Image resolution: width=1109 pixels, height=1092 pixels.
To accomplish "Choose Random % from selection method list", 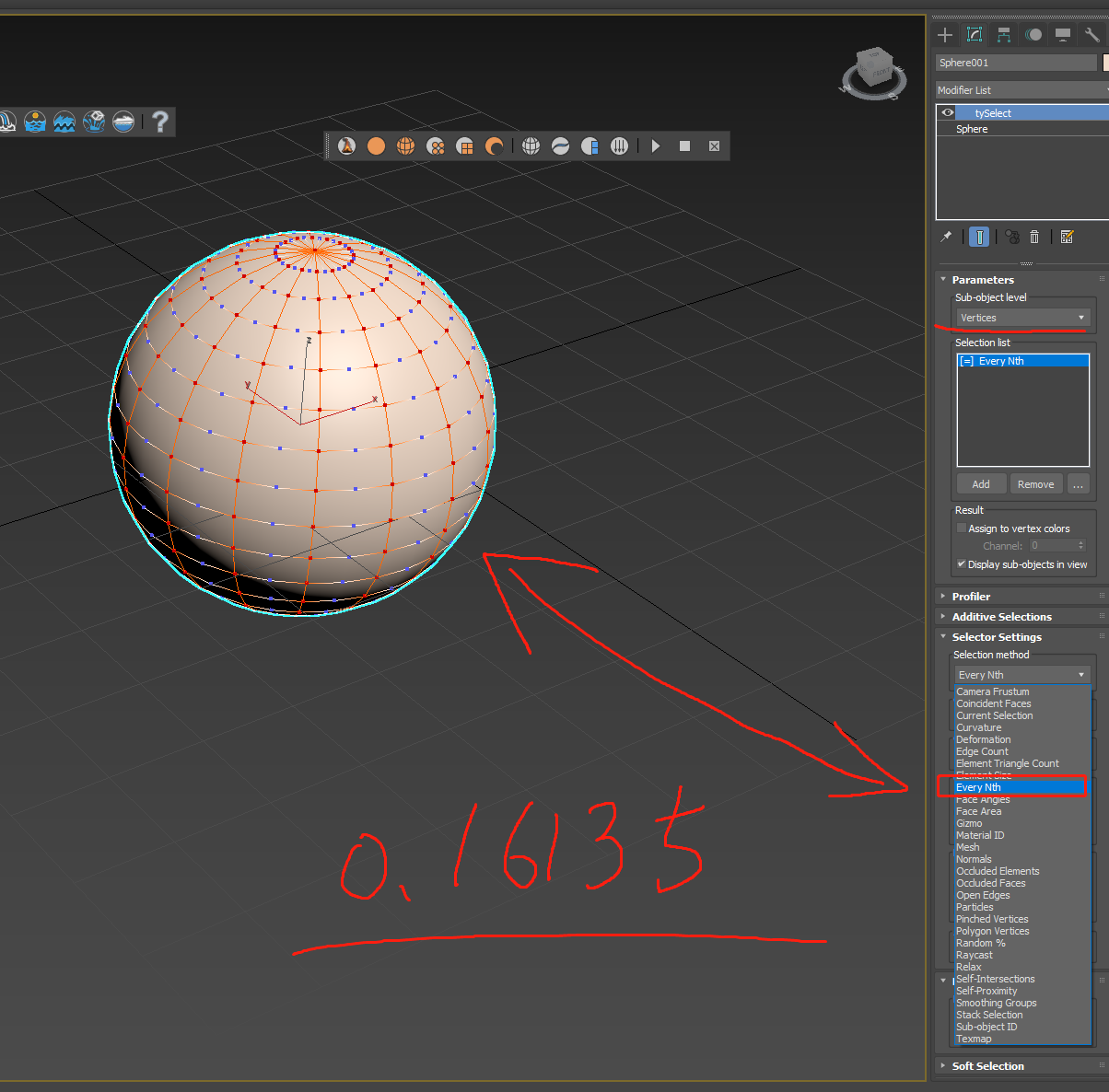I will tap(980, 943).
